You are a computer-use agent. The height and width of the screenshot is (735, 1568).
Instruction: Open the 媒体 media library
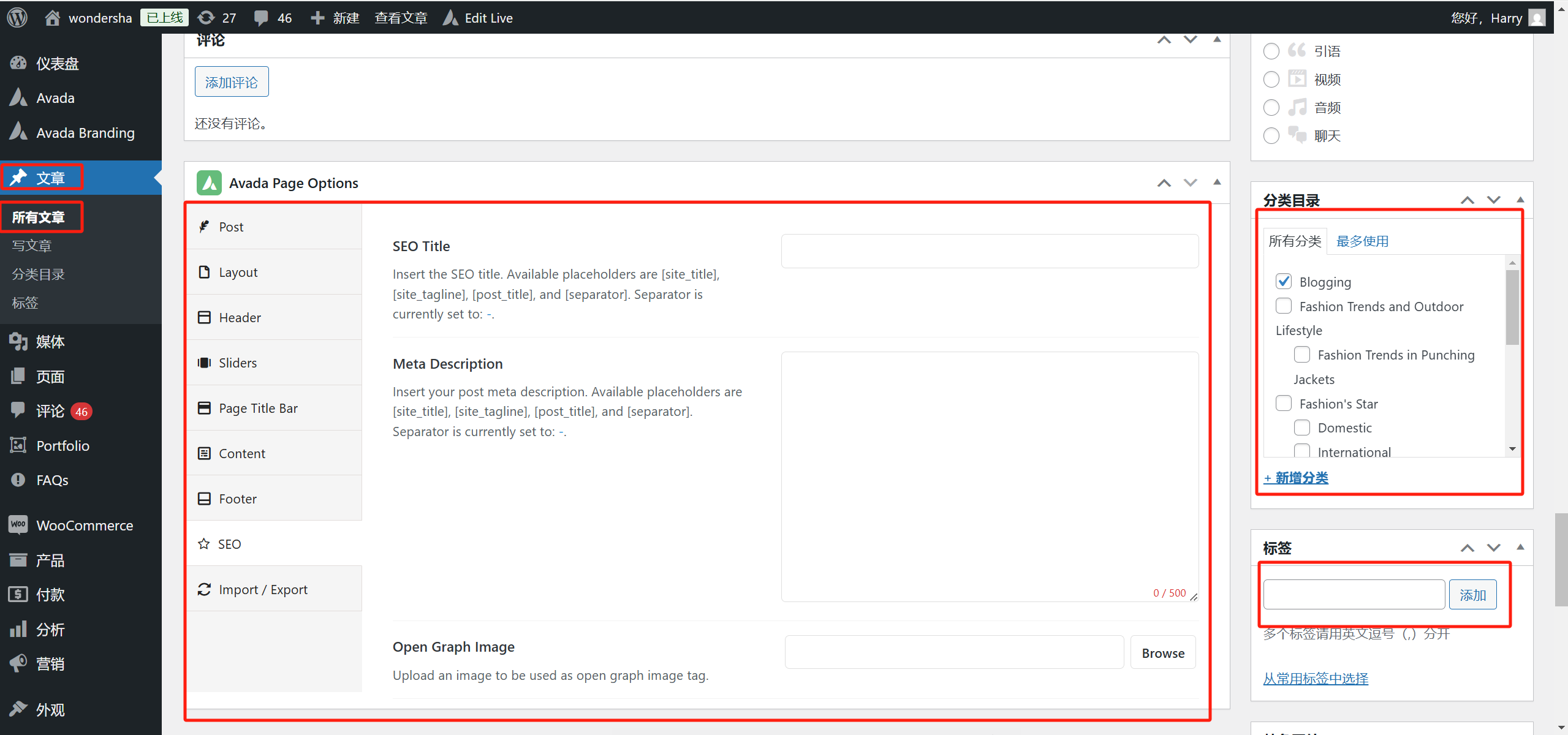[x=51, y=342]
